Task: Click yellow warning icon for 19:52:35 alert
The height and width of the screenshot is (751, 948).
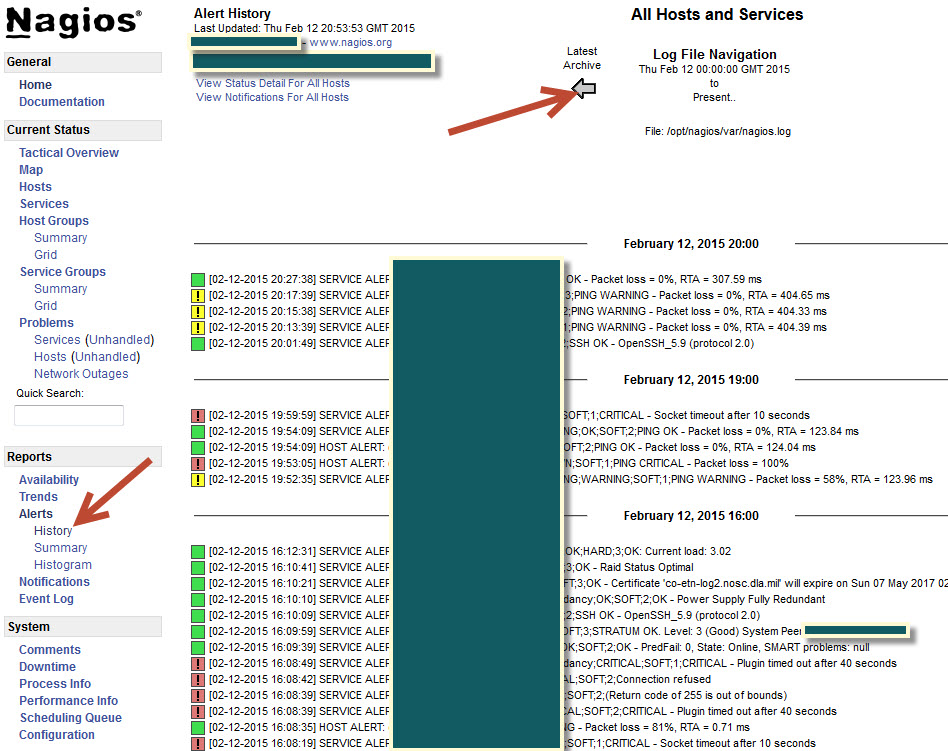Action: pyautogui.click(x=198, y=480)
